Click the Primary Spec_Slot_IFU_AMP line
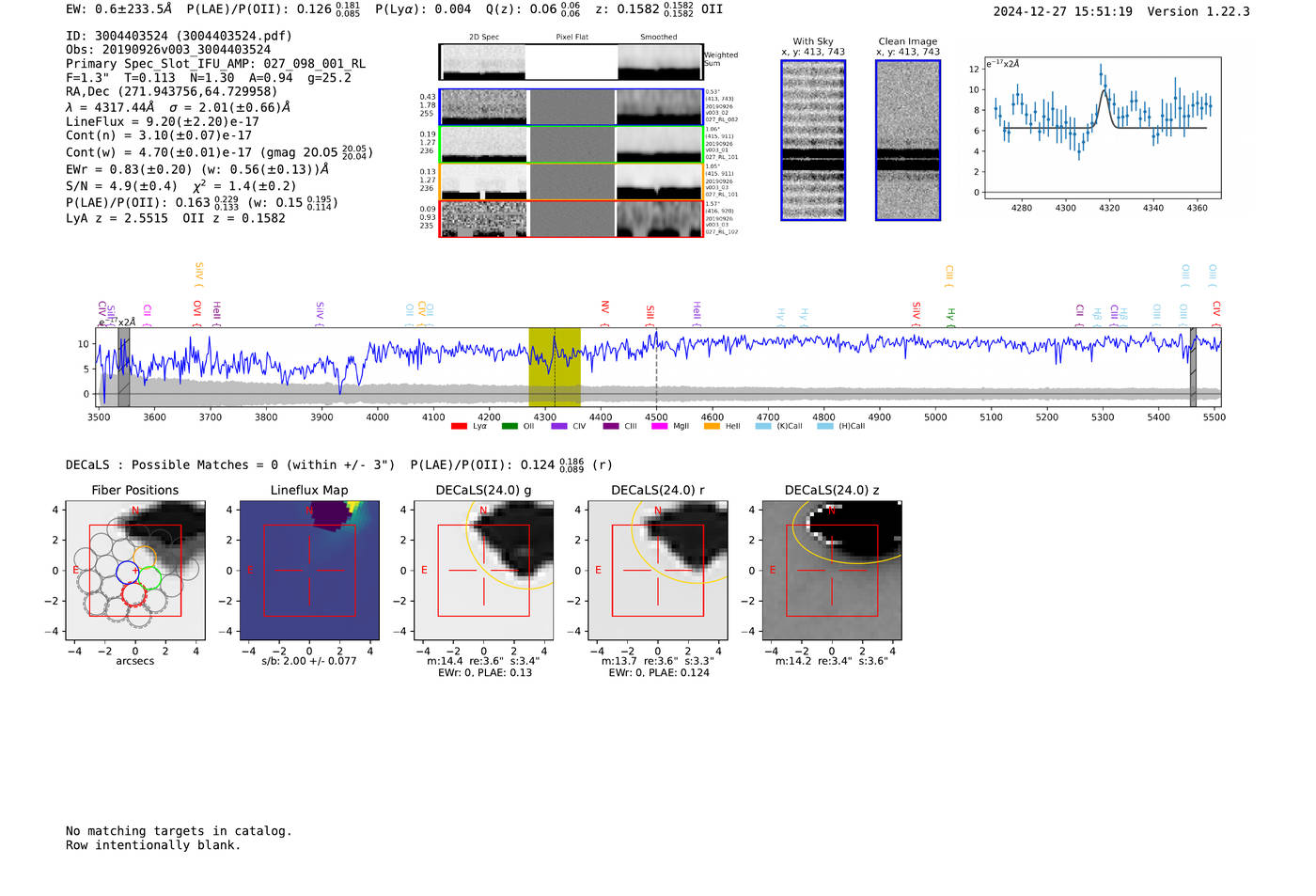Image resolution: width=1316 pixels, height=896 pixels. tap(215, 64)
